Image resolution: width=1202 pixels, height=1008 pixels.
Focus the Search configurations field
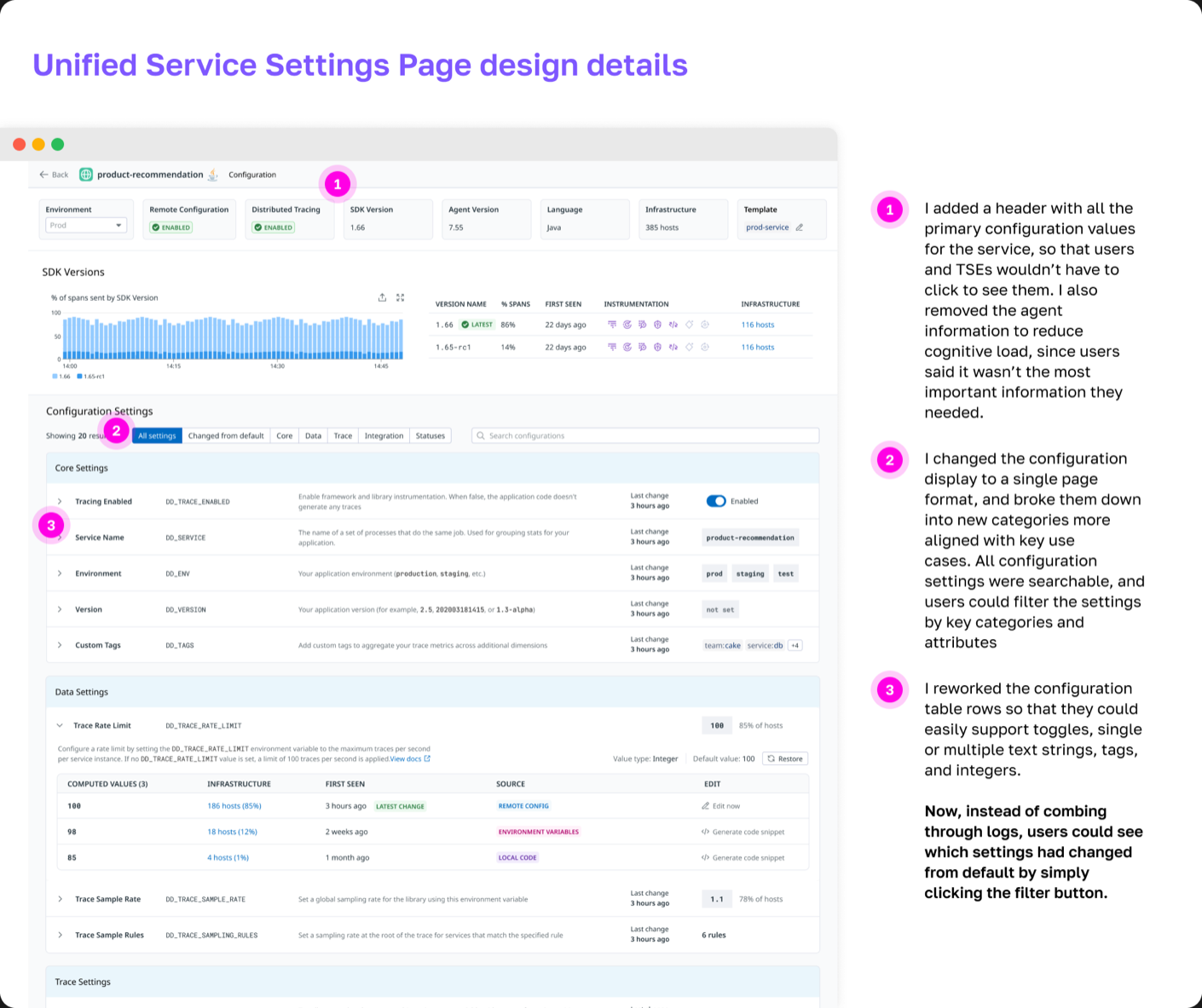[x=645, y=435]
